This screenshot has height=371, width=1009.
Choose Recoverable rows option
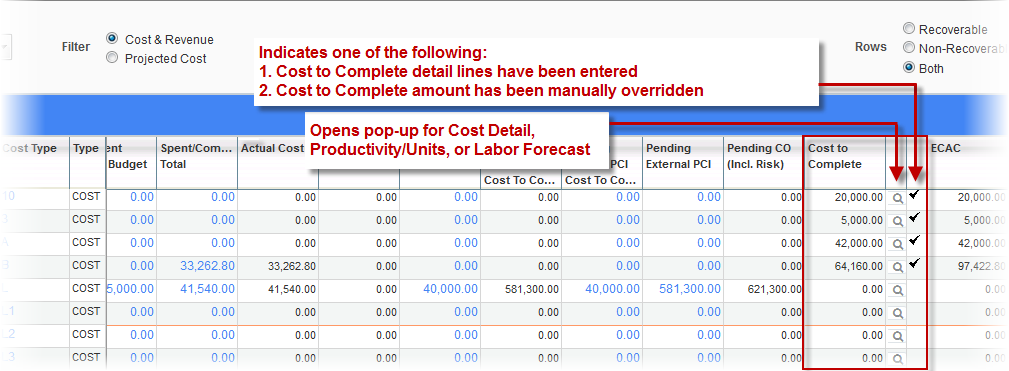pos(909,28)
